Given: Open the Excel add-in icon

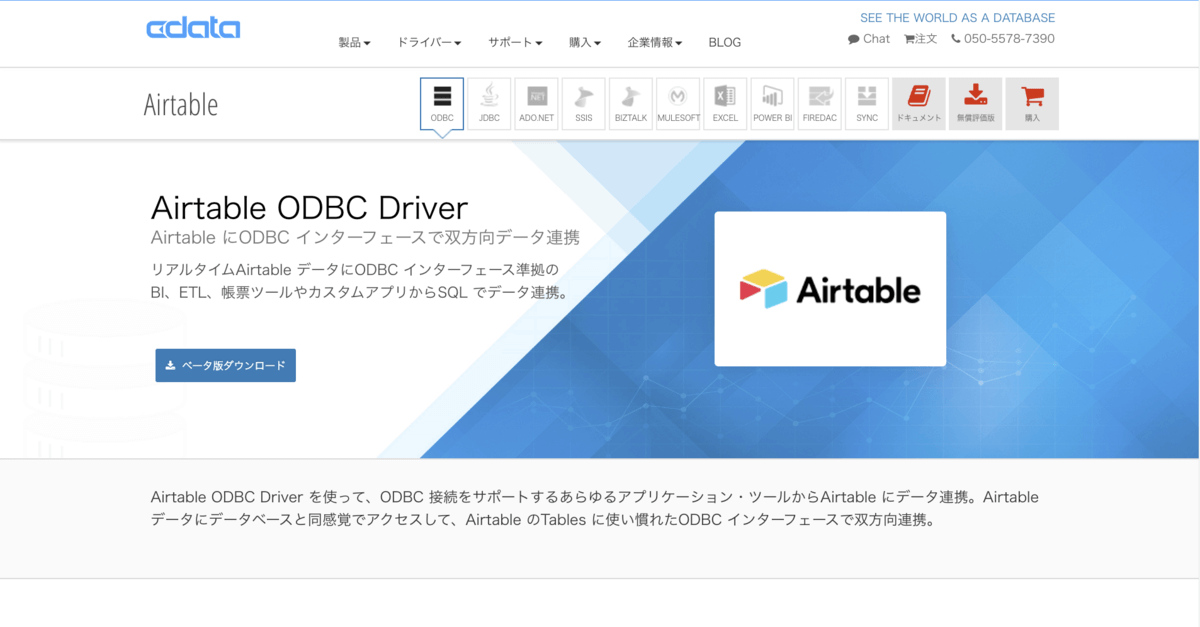Looking at the screenshot, I should 725,104.
